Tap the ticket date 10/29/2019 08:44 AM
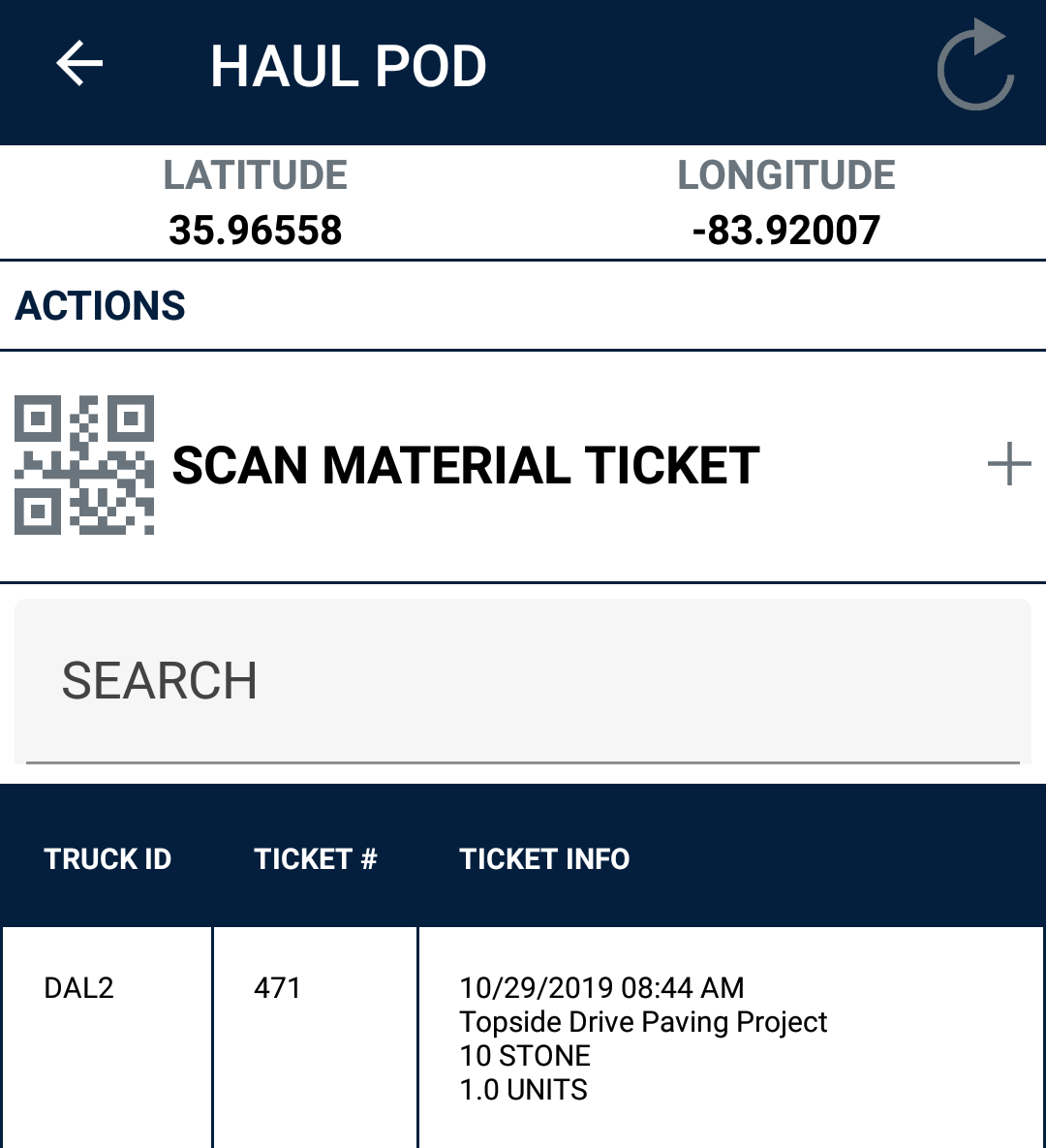The height and width of the screenshot is (1148, 1046). (x=601, y=988)
